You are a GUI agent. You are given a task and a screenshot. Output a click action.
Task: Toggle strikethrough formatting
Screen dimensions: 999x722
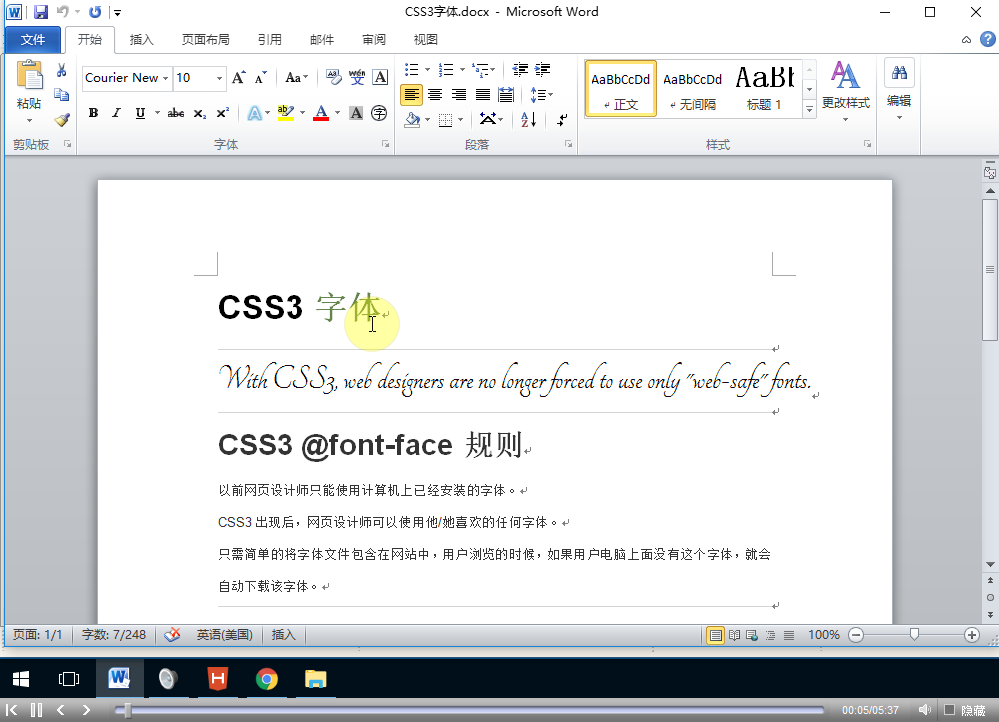click(x=175, y=113)
